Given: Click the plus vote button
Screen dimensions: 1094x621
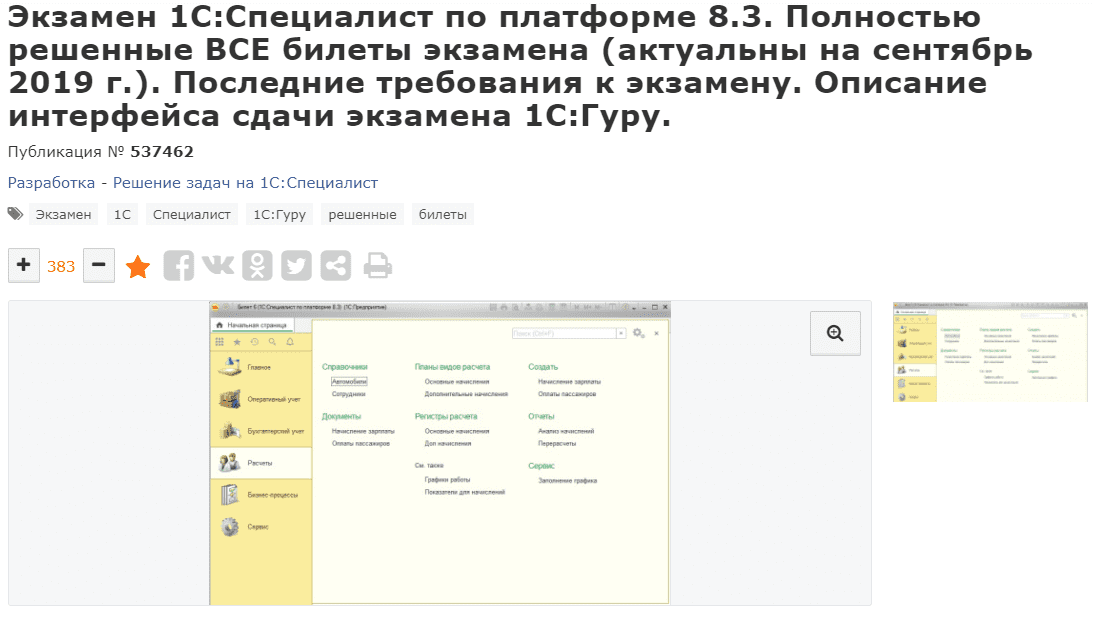Looking at the screenshot, I should (x=24, y=266).
